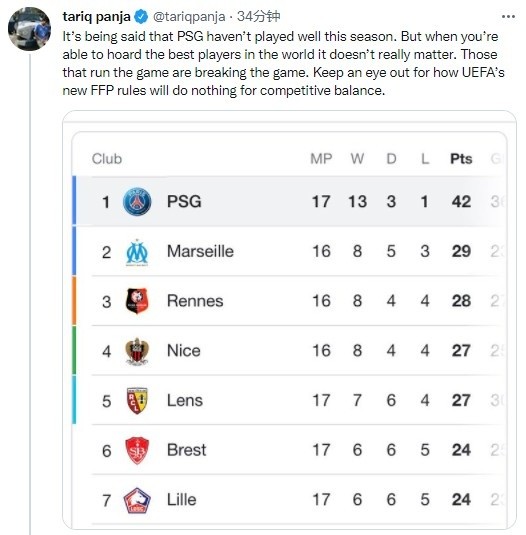526x535 pixels.
Task: Click the Lens club logo
Action: [137, 401]
